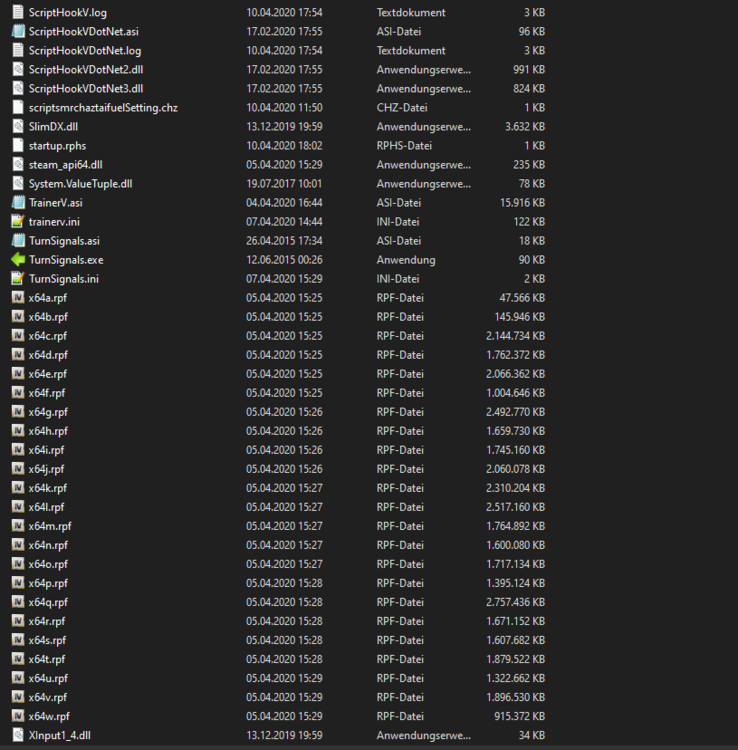Click the TrainerV.asi file icon

click(18, 202)
